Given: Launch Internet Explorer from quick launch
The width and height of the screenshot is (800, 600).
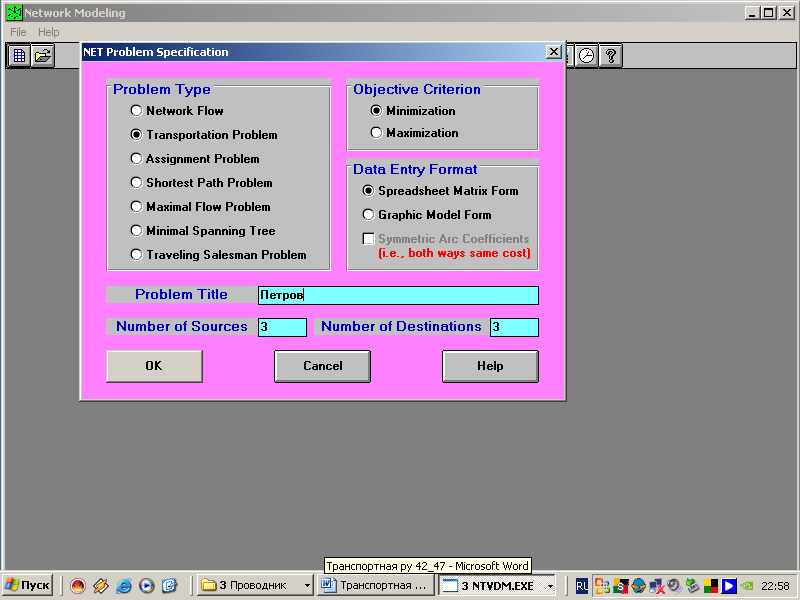Looking at the screenshot, I should point(123,586).
